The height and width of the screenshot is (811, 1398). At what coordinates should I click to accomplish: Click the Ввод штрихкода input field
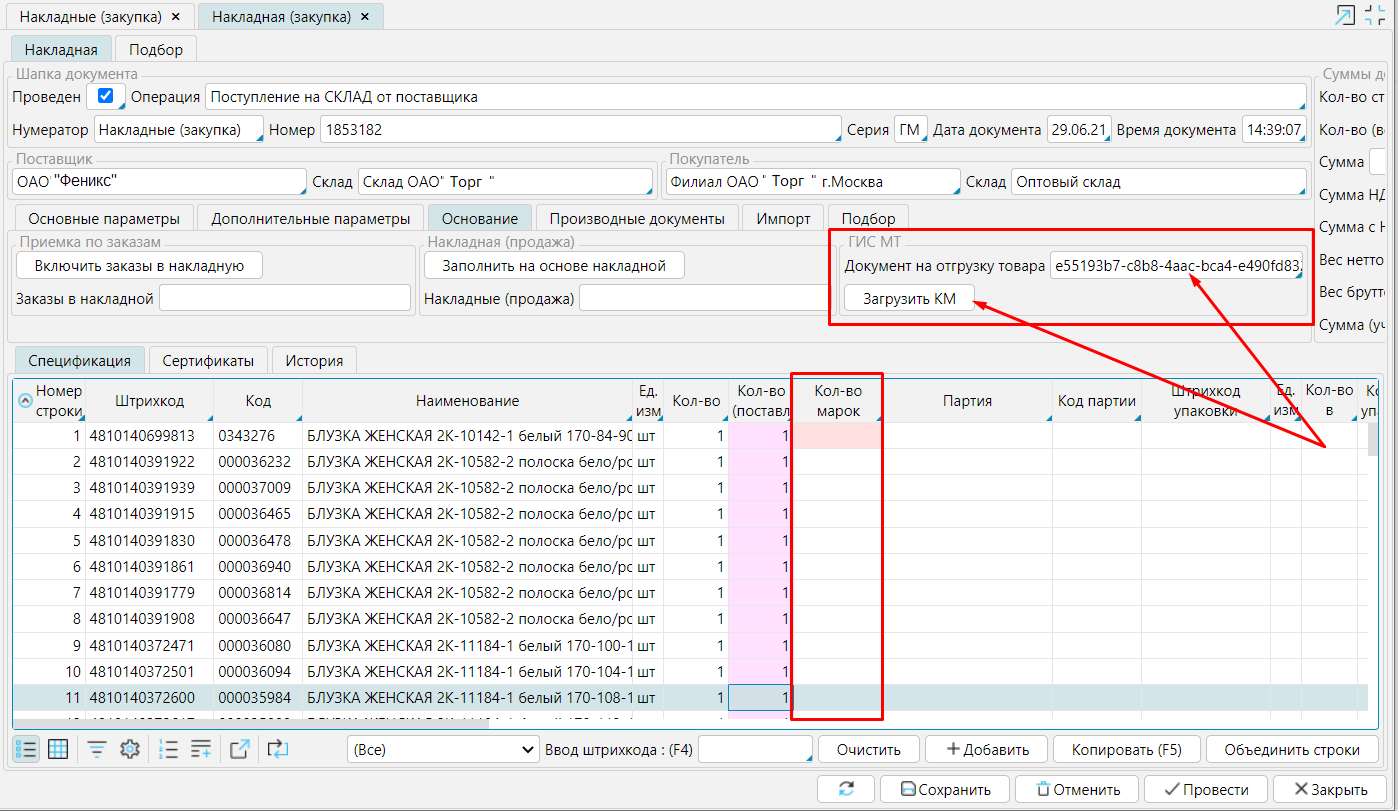(x=754, y=749)
